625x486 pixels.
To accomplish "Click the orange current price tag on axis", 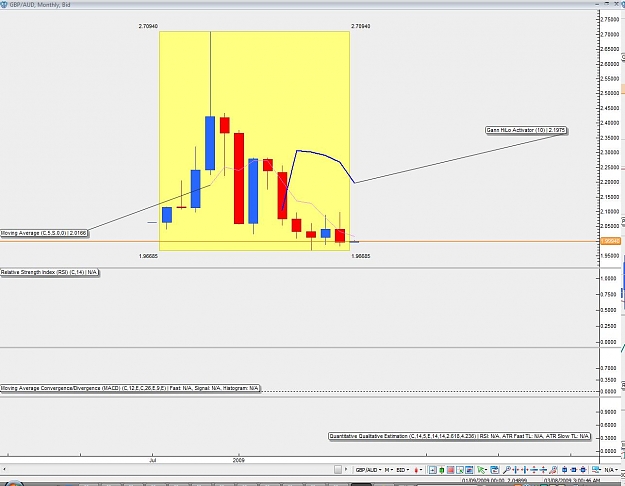I will click(x=610, y=241).
